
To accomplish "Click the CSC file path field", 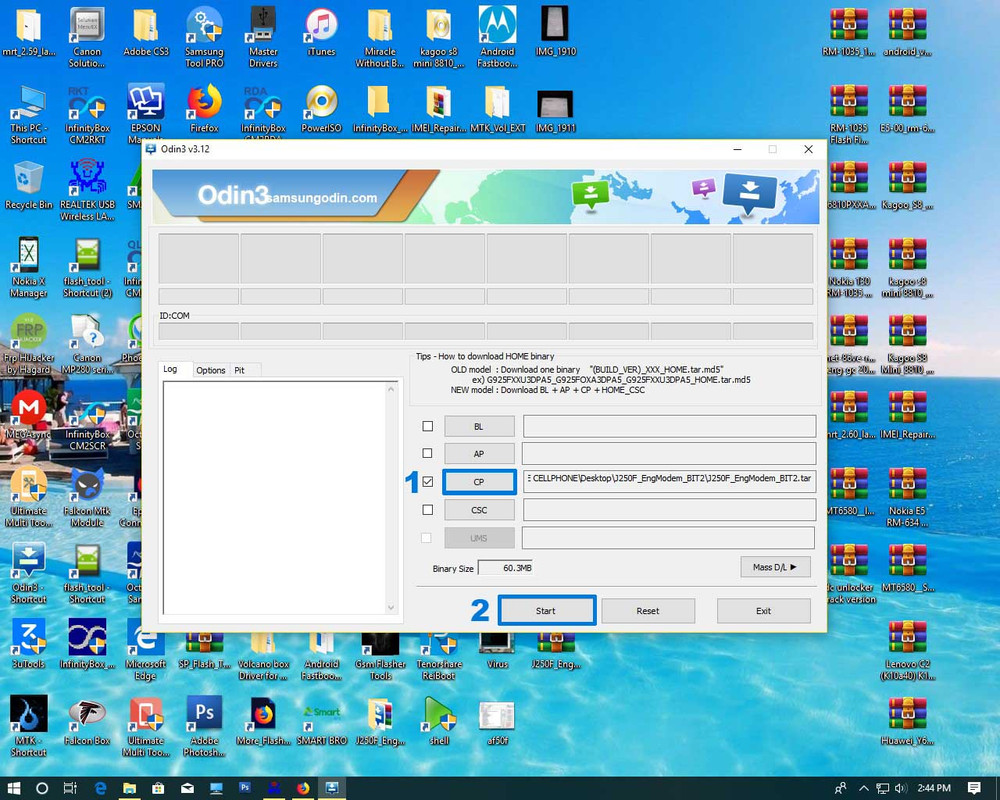I will pyautogui.click(x=669, y=510).
